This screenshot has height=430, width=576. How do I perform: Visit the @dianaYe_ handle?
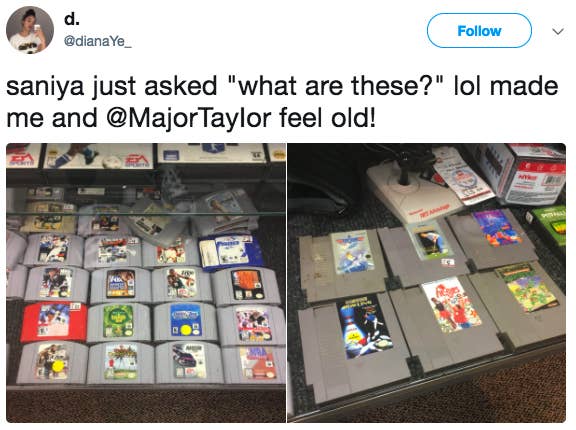point(98,41)
